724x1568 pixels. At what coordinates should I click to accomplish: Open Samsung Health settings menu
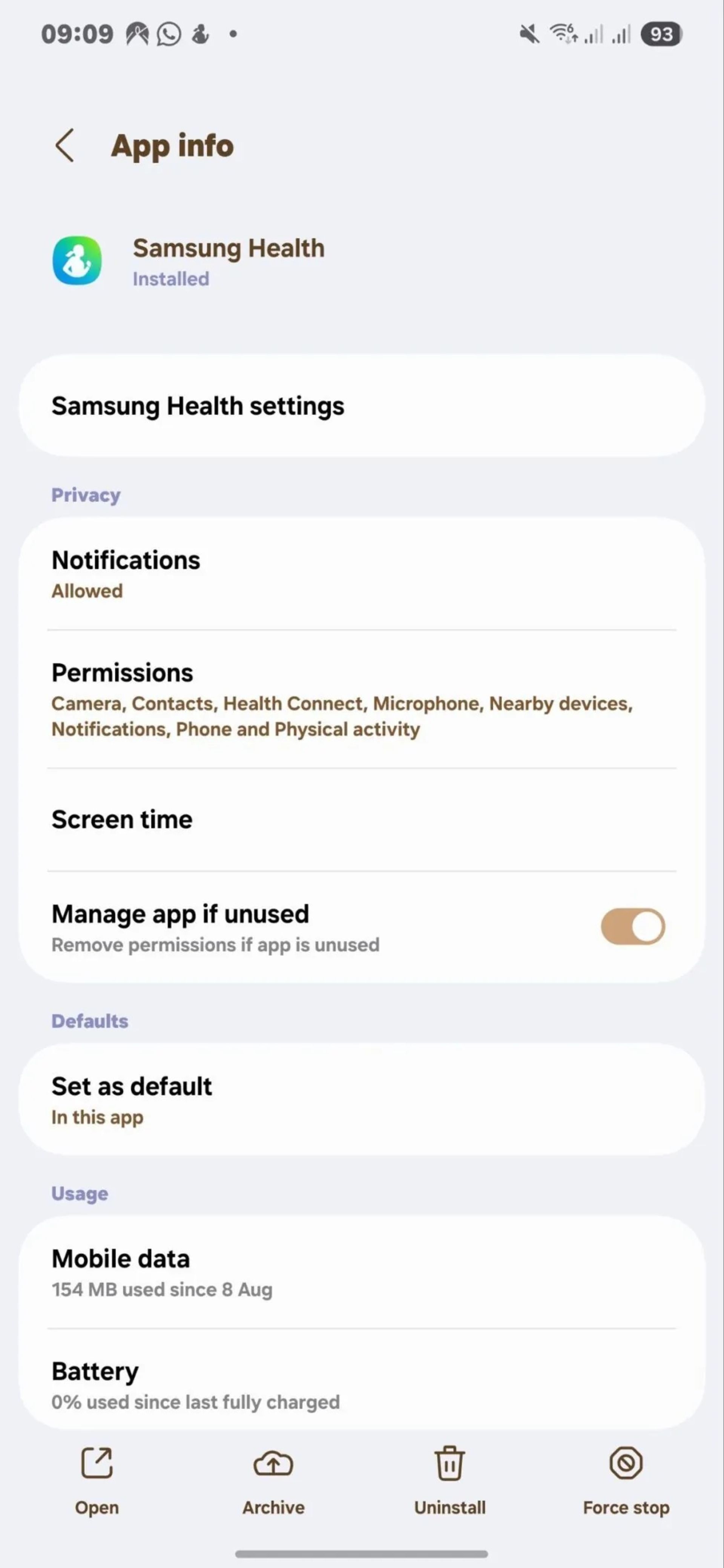362,405
